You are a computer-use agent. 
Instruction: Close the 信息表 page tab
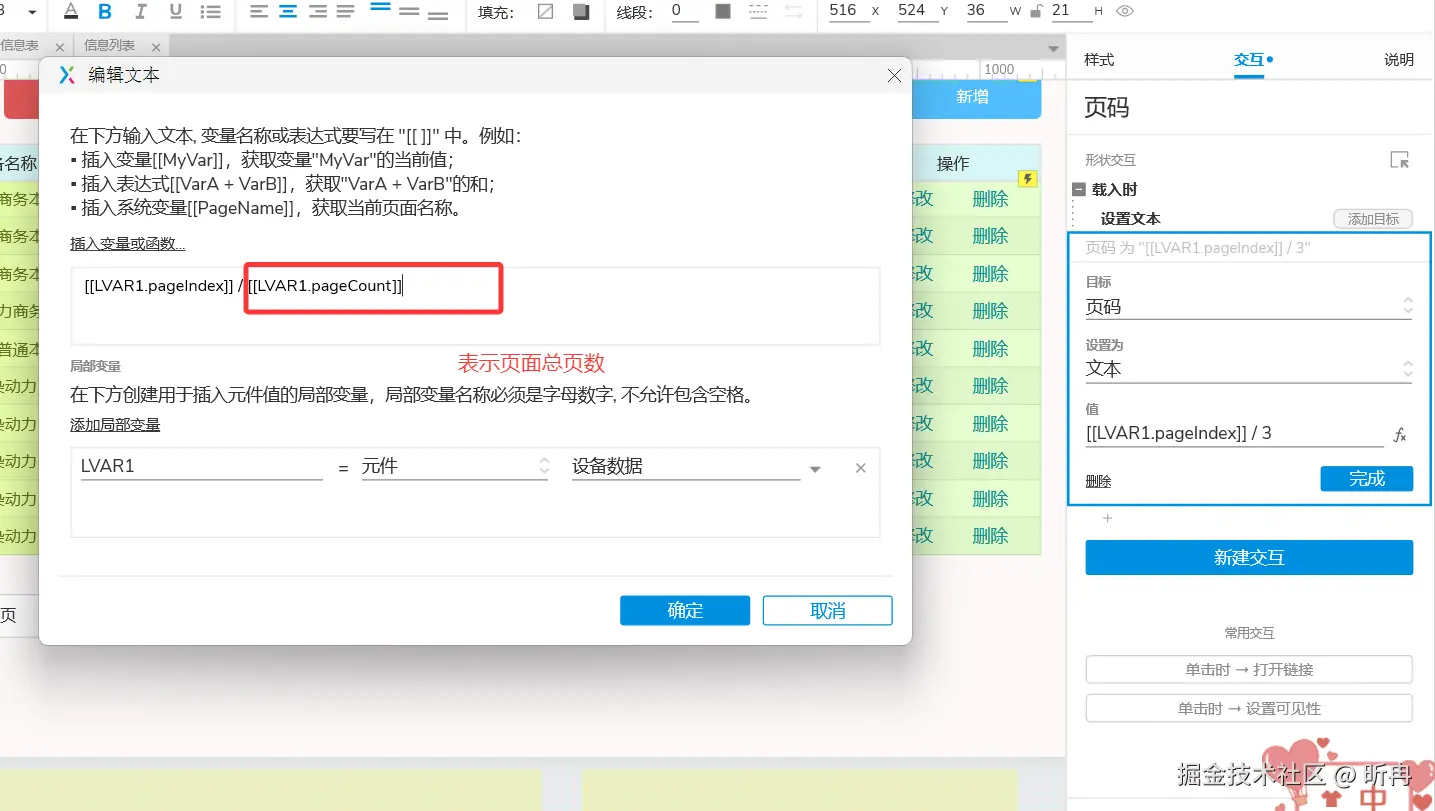coord(60,47)
